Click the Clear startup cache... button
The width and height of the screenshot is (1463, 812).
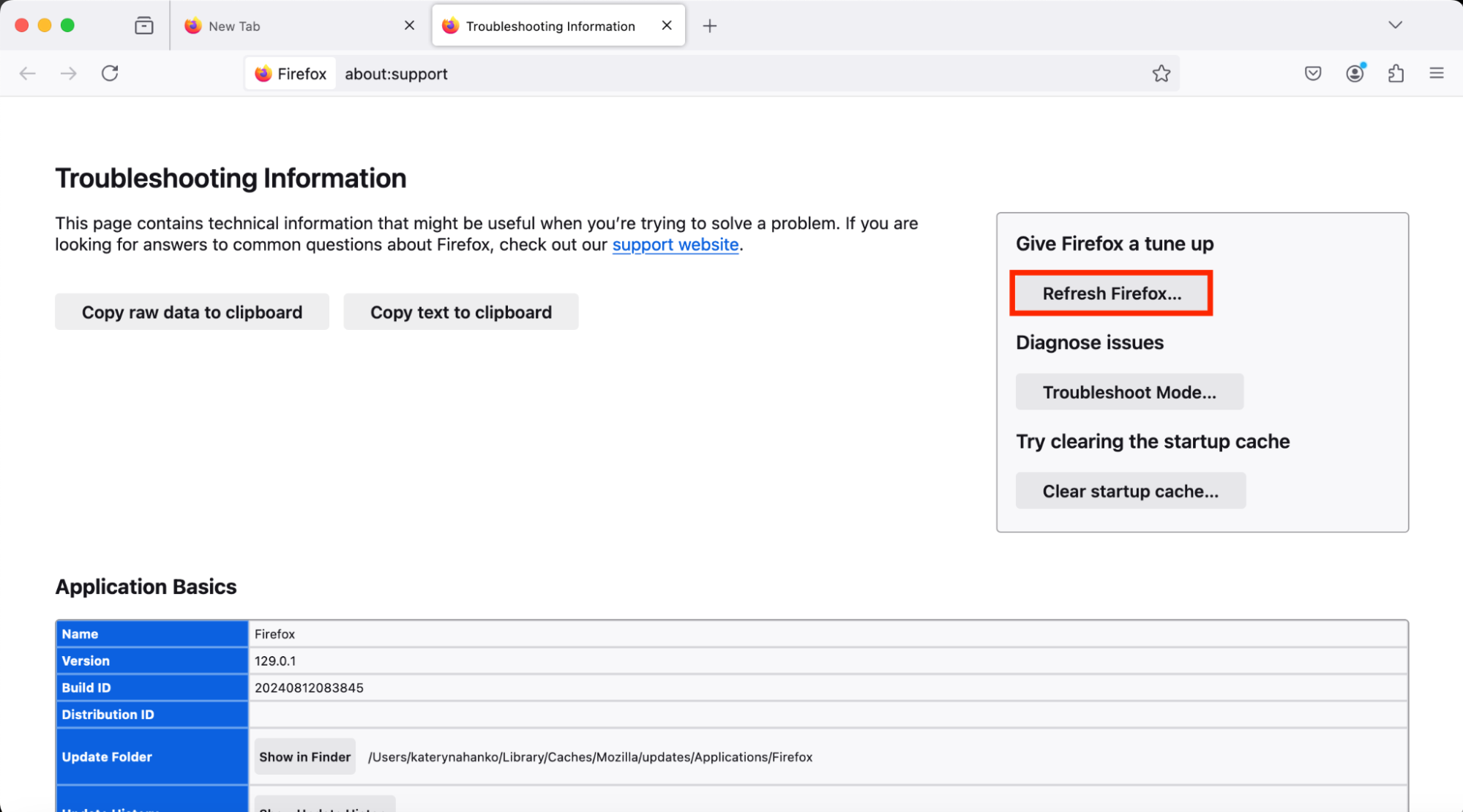click(x=1131, y=491)
